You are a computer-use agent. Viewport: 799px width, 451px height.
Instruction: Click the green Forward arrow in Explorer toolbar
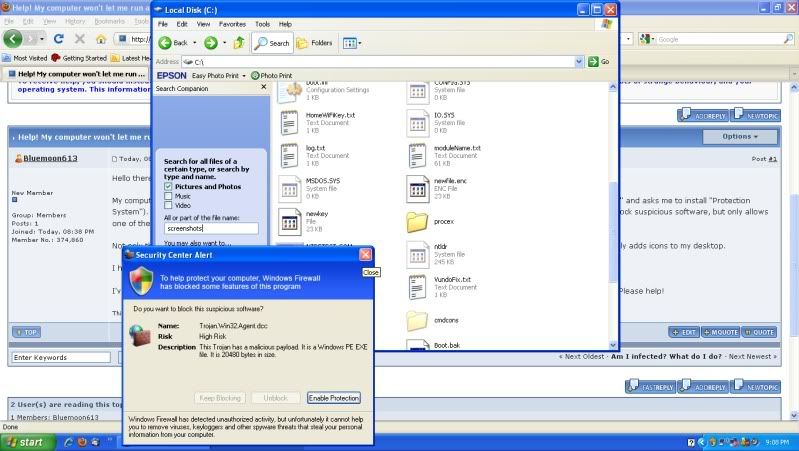pyautogui.click(x=210, y=43)
